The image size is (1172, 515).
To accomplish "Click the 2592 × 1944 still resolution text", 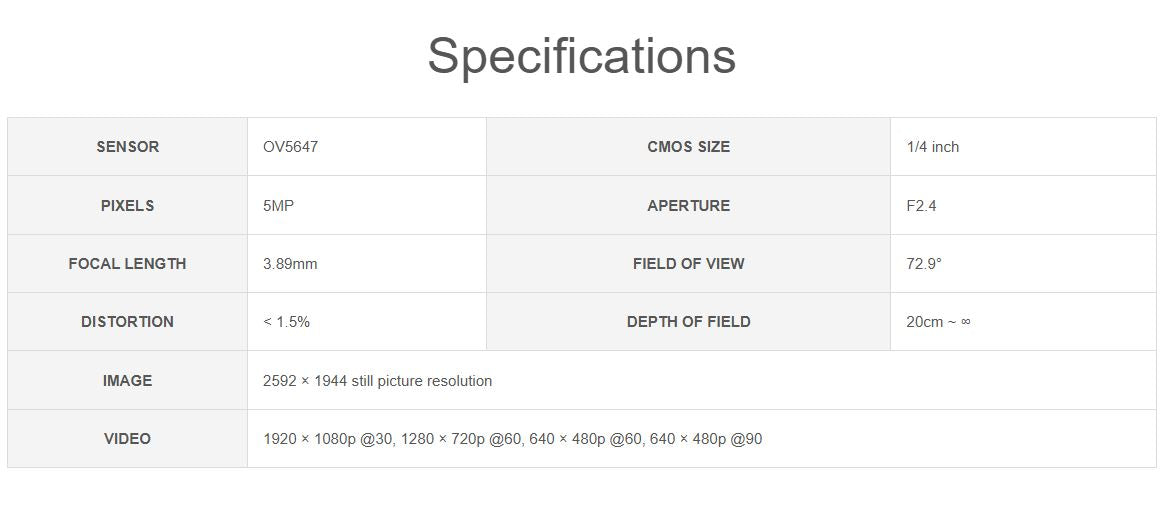I will coord(377,381).
